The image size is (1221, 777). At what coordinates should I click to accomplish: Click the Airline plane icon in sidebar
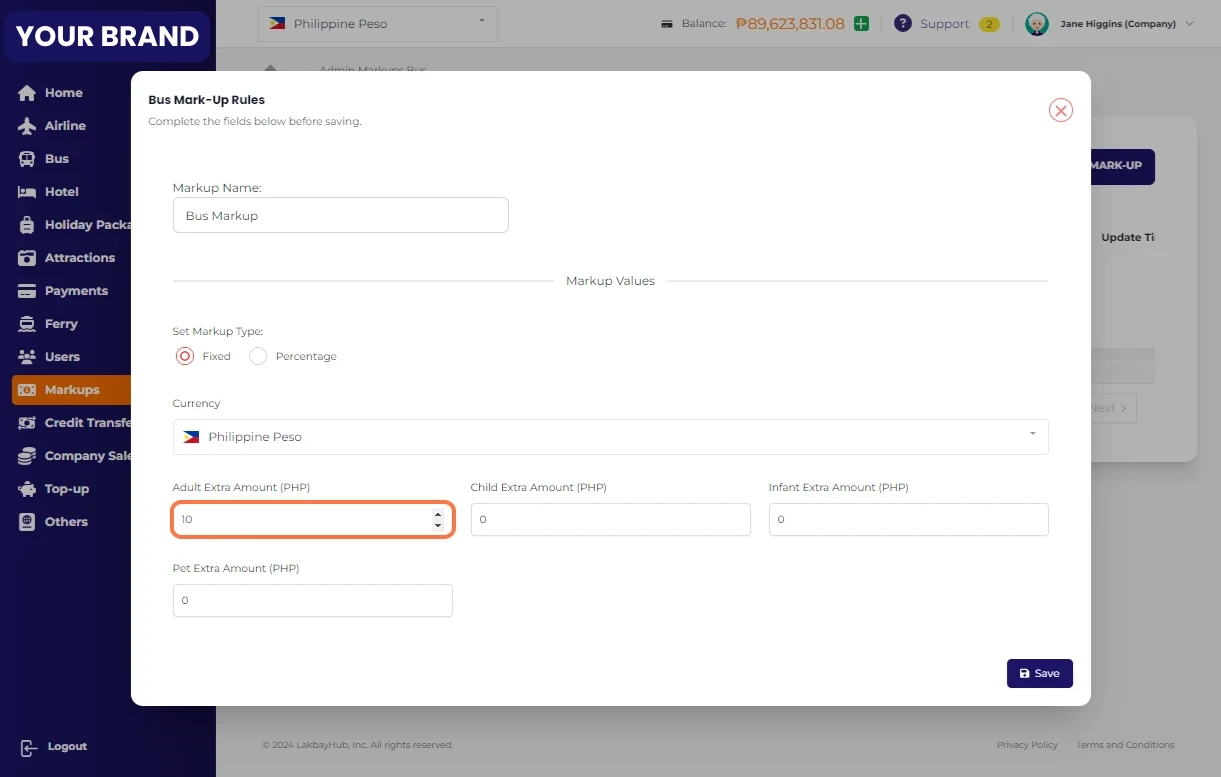(27, 126)
